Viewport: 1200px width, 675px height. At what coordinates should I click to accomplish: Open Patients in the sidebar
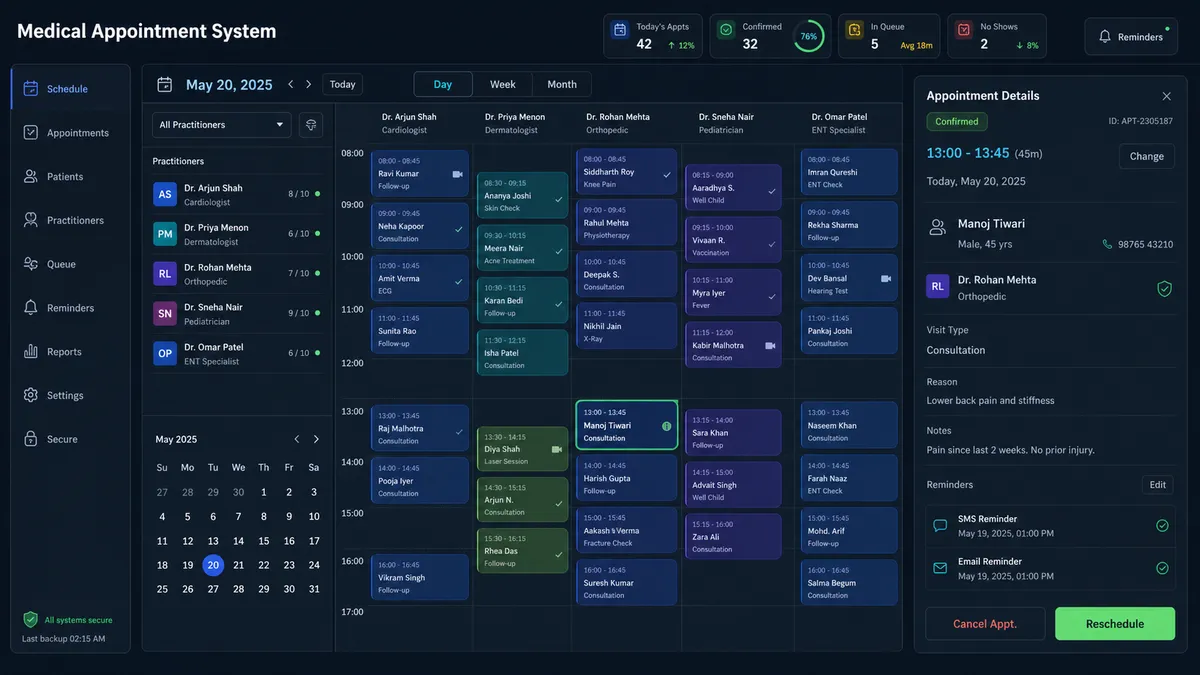click(x=70, y=177)
